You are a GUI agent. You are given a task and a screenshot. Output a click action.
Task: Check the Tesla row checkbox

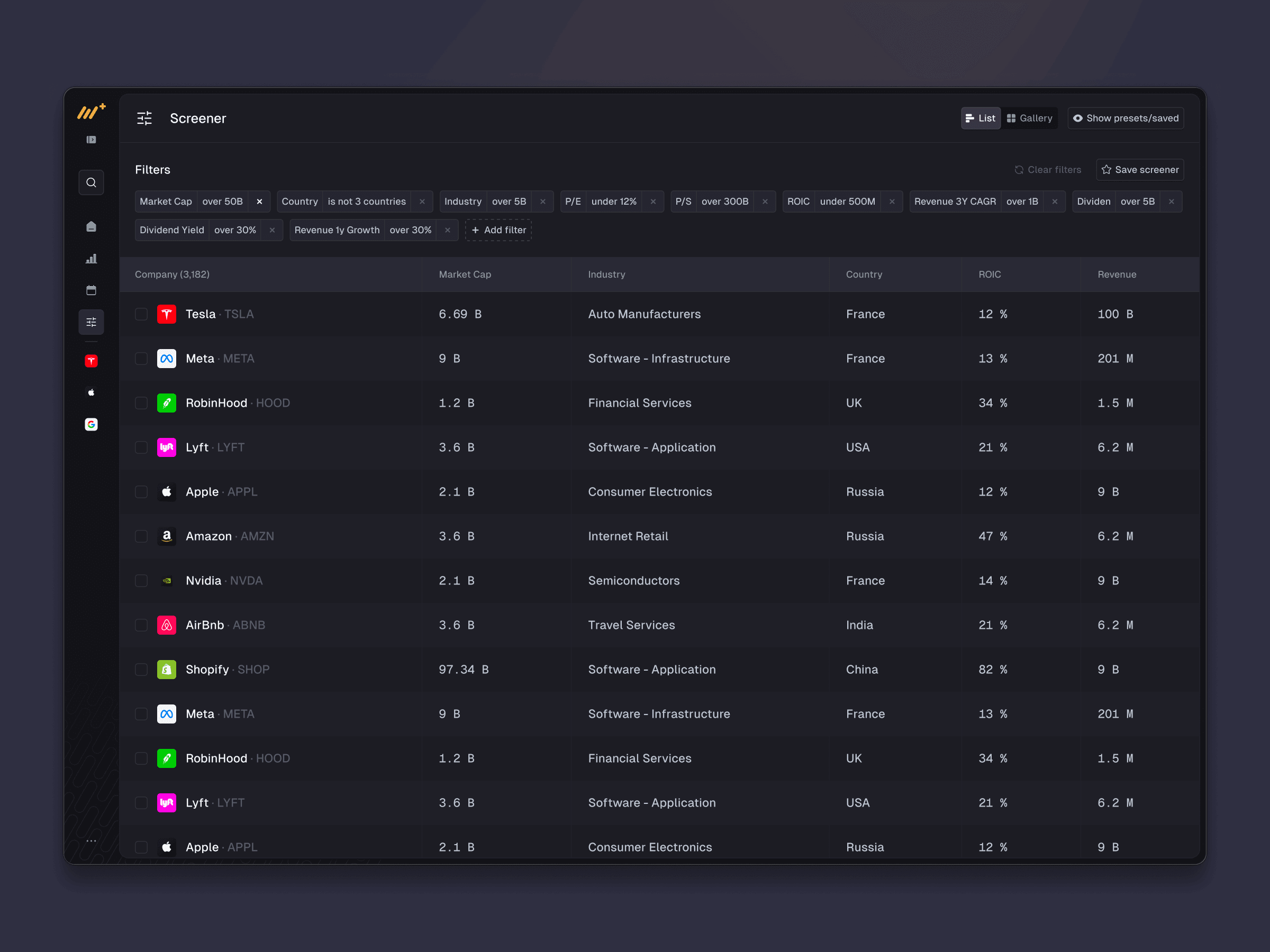(x=141, y=314)
